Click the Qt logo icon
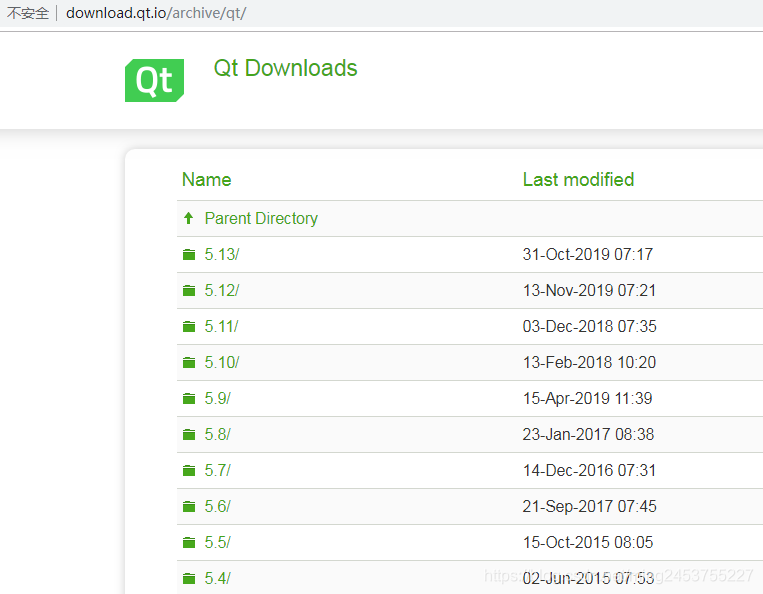The width and height of the screenshot is (763, 594). [154, 80]
